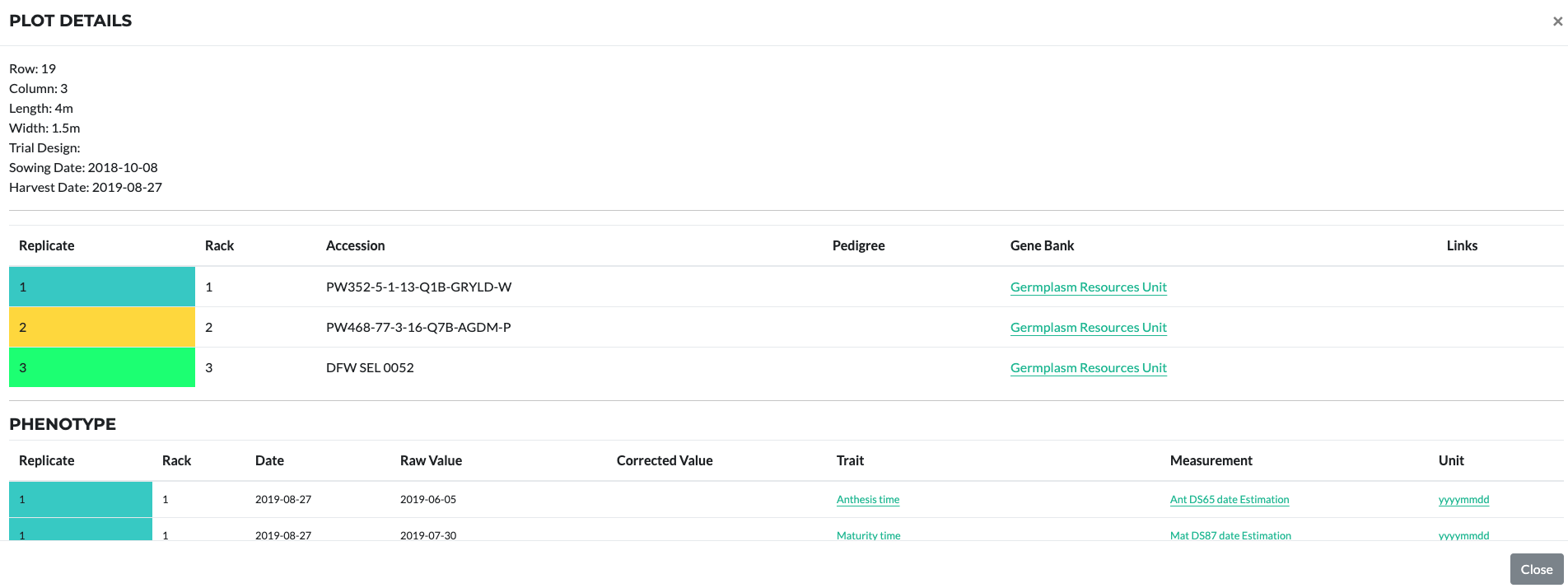Click the Harvest Date: 2019-08-27 text
The image size is (1568, 588).
(x=86, y=187)
